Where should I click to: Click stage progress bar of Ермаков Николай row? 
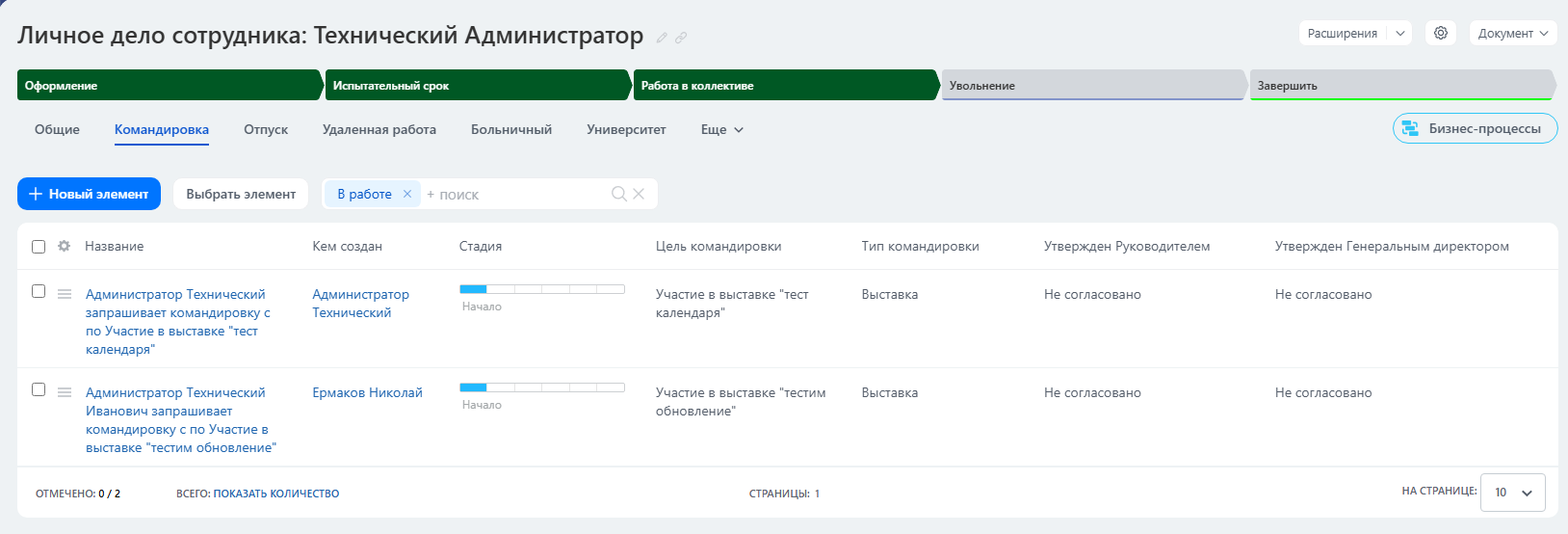[x=542, y=387]
